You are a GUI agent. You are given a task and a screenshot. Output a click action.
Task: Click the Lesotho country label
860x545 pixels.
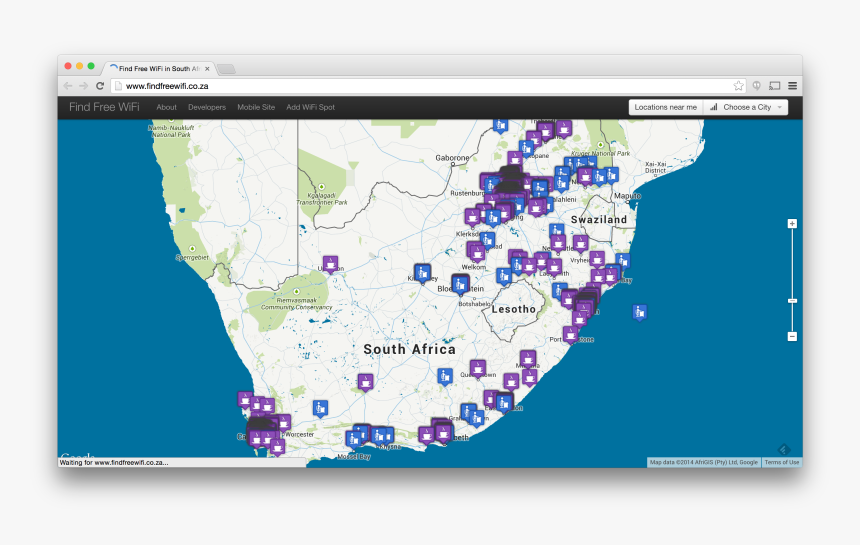tap(513, 309)
